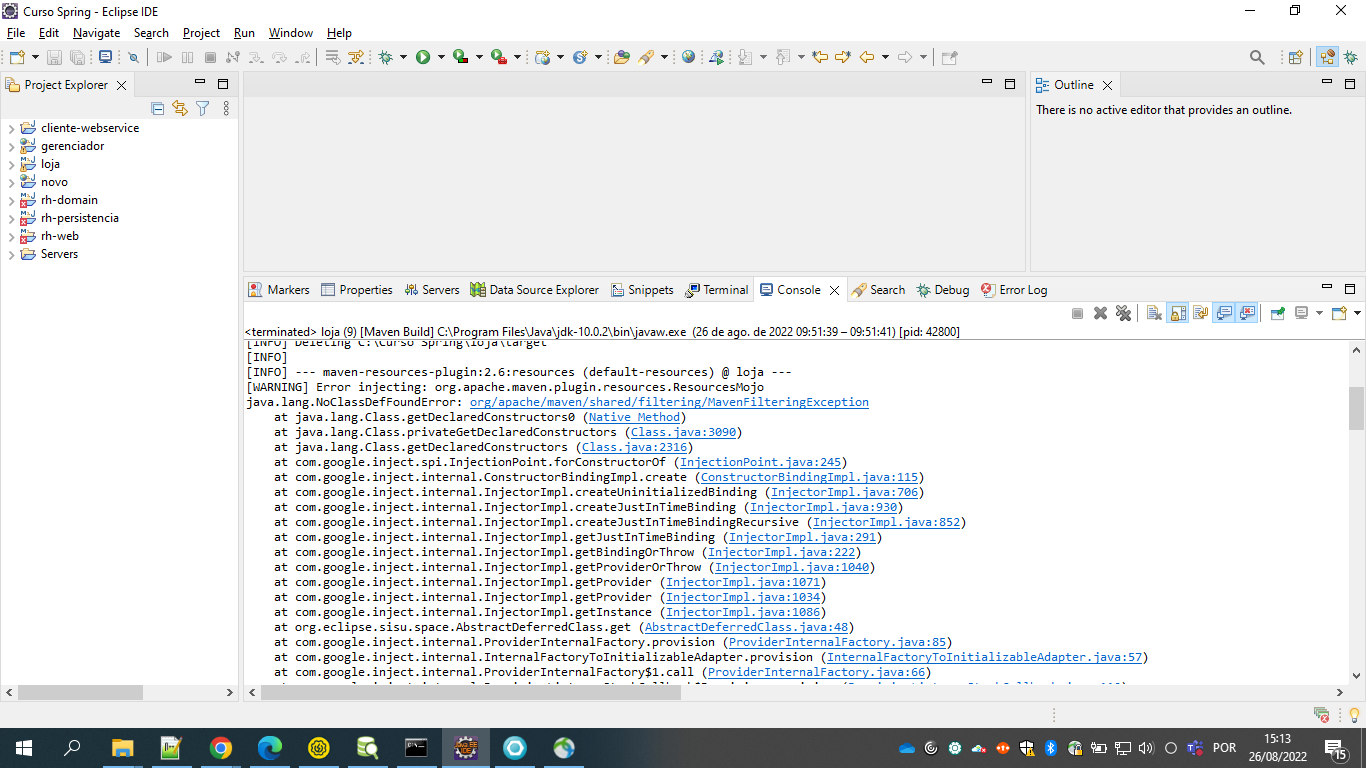Click Remove All Terminated Launches icon
The image size is (1366, 768).
point(1123,313)
